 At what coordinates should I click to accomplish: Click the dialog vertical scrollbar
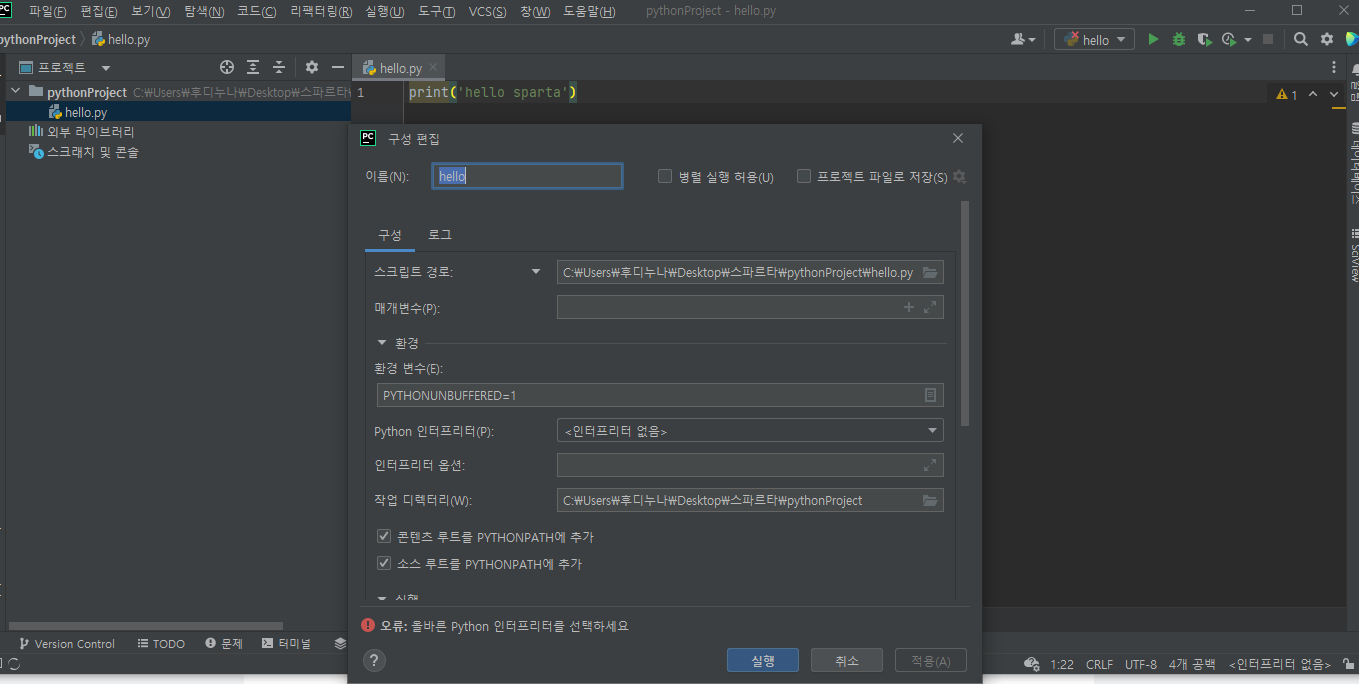(x=964, y=313)
